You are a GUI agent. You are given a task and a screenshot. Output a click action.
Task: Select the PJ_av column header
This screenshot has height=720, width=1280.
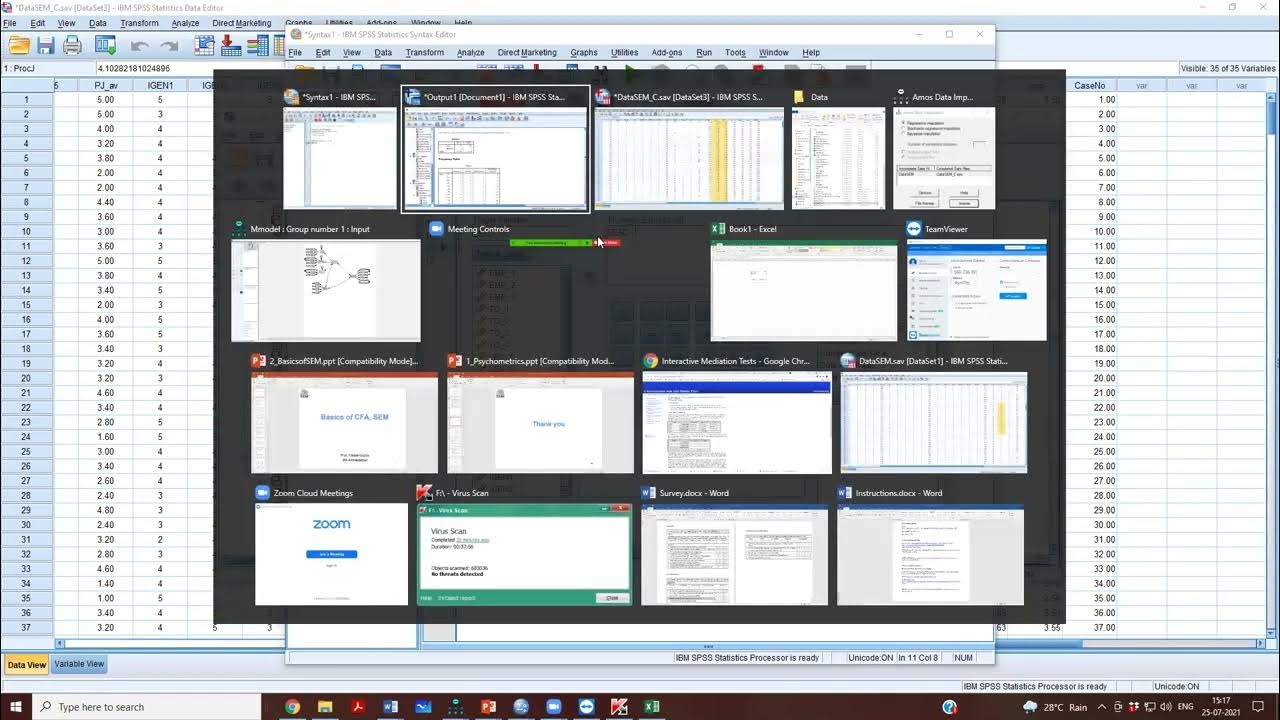105,86
